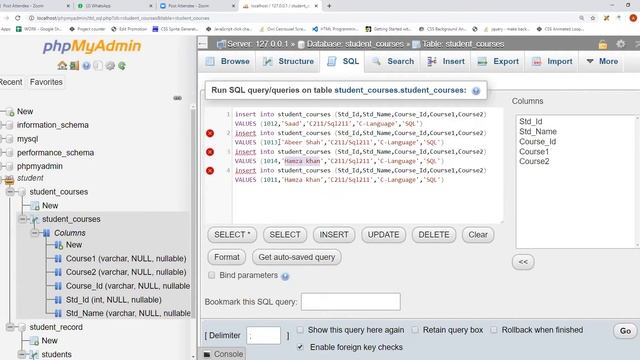640x360 pixels.
Task: Click the address bar URL
Action: (x=122, y=18)
